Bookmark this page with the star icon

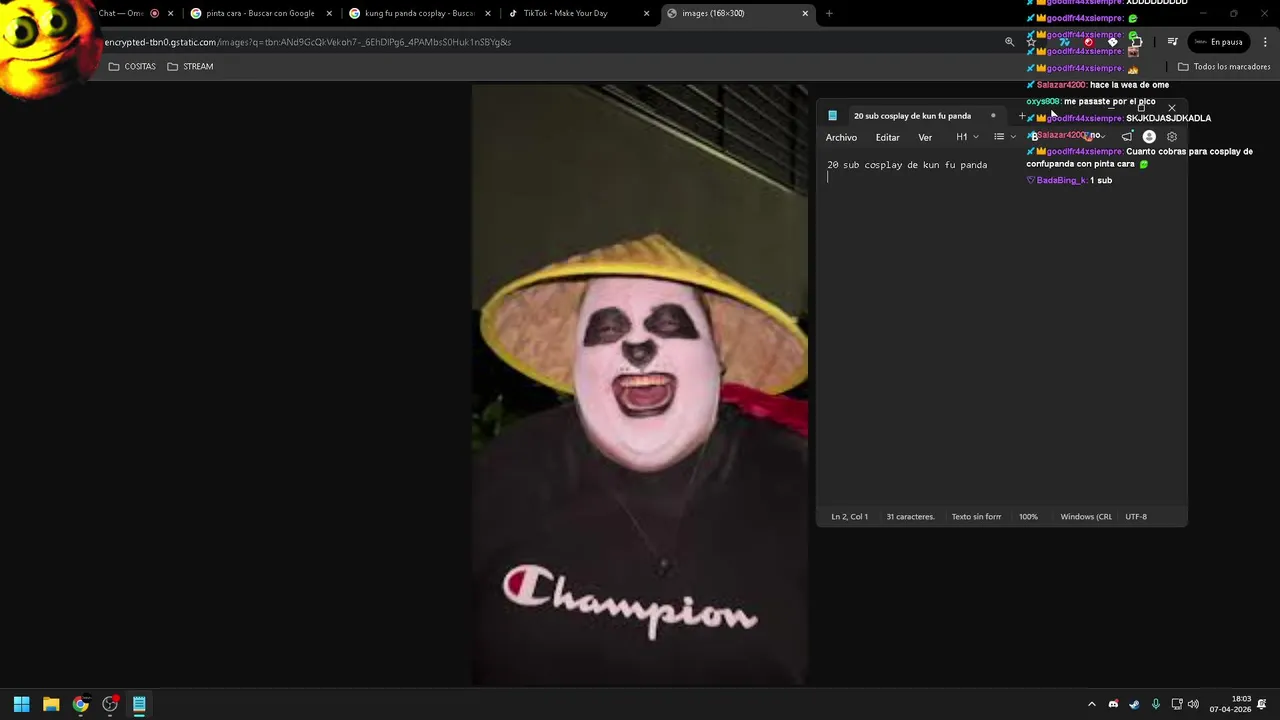point(1032,42)
